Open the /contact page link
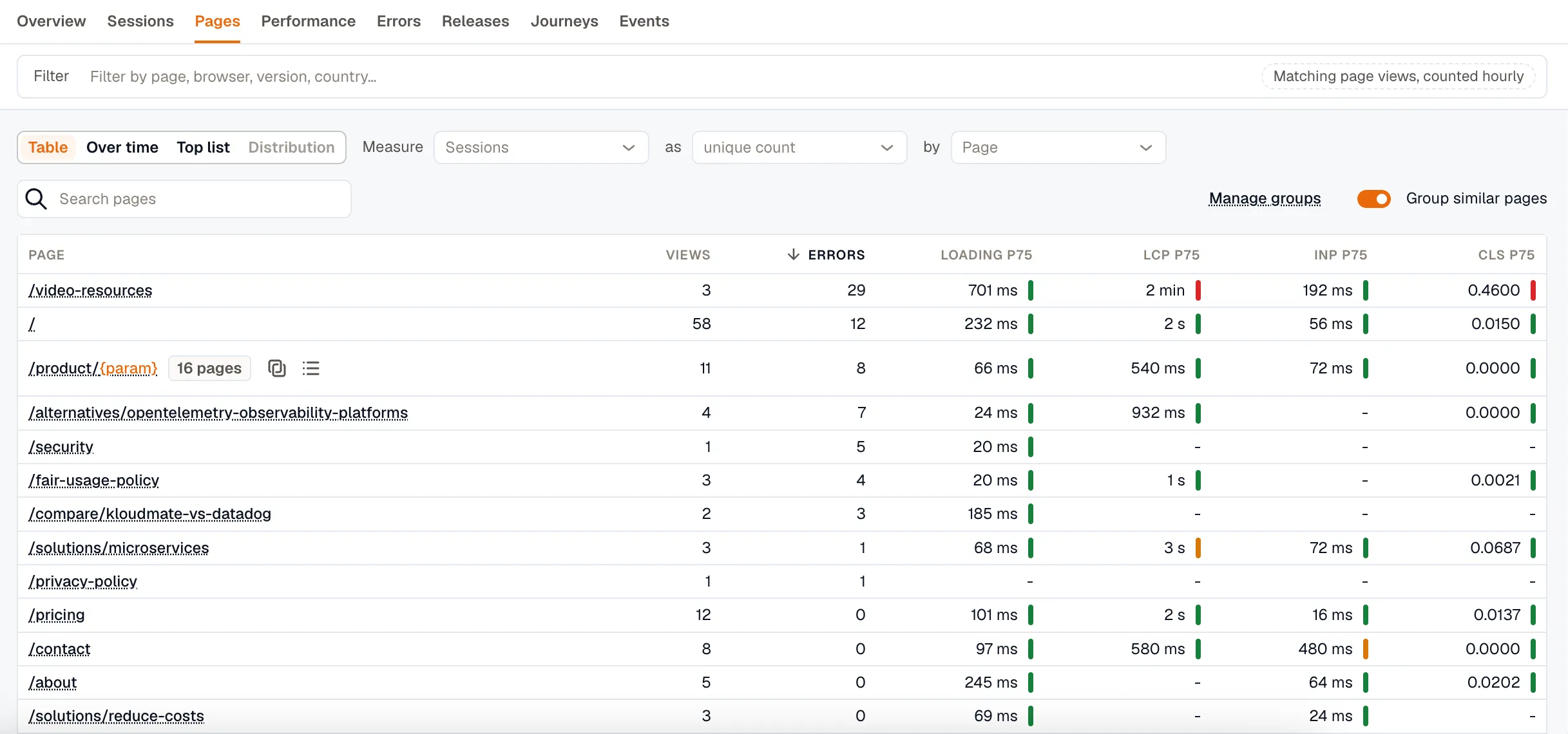The width and height of the screenshot is (1568, 734). click(59, 649)
